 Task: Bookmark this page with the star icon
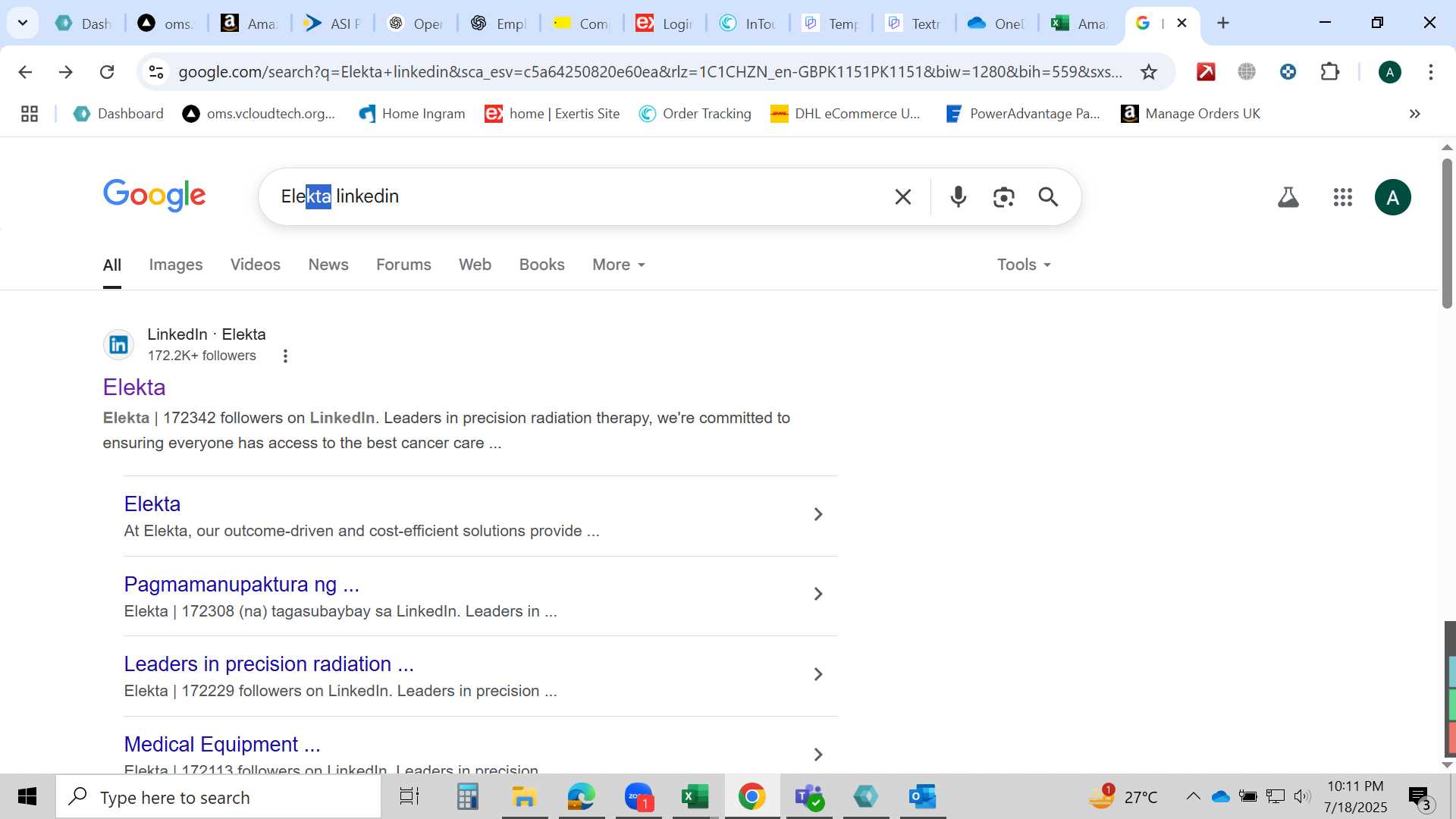(1149, 72)
